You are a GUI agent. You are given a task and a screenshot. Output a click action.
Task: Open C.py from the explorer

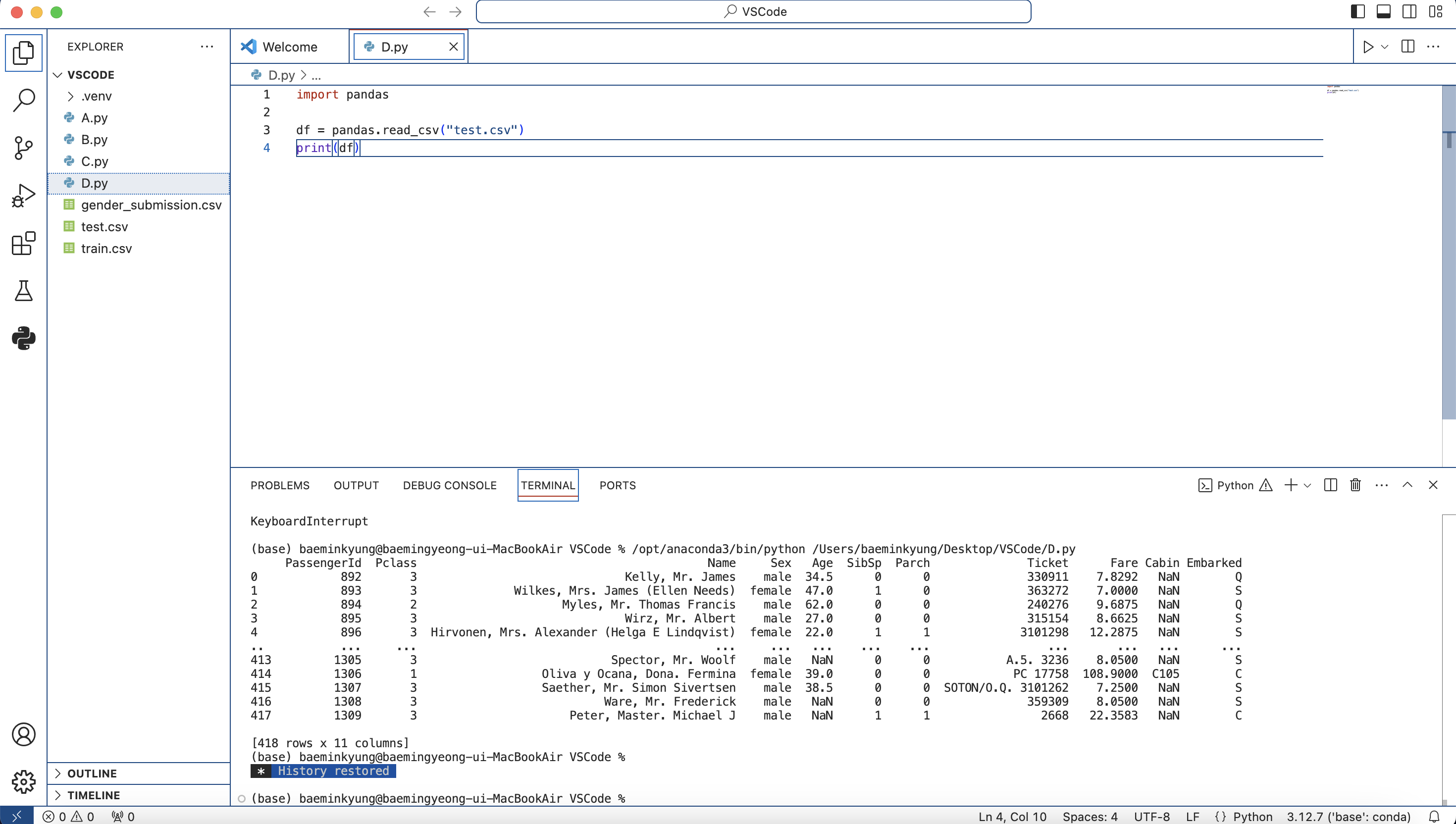pos(138,161)
